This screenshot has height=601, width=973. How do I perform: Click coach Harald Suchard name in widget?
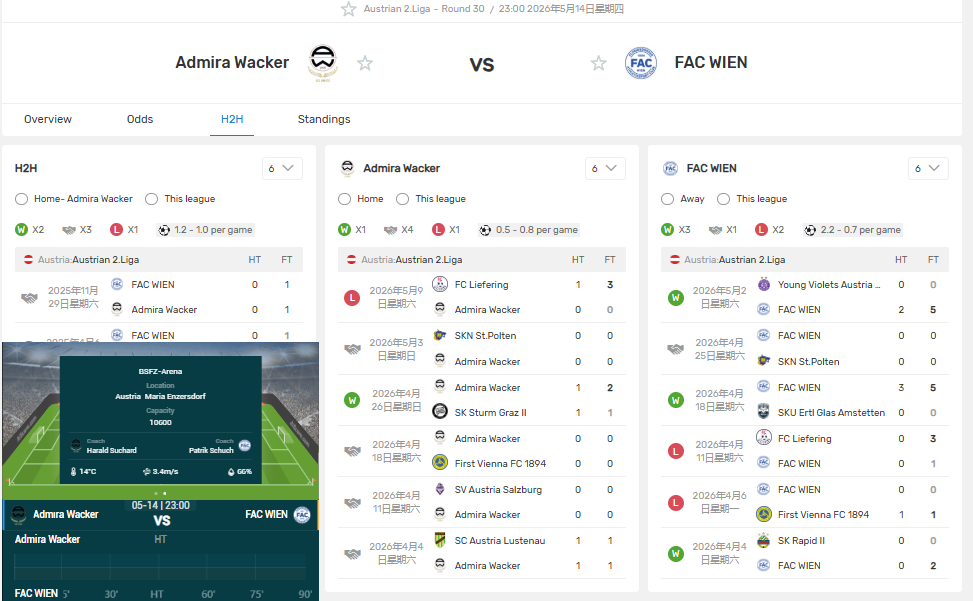[112, 450]
